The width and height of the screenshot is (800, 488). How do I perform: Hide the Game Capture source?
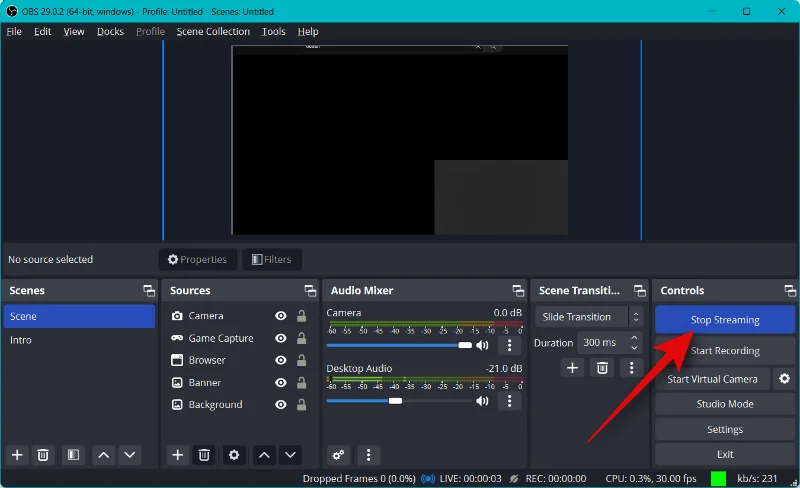(281, 338)
